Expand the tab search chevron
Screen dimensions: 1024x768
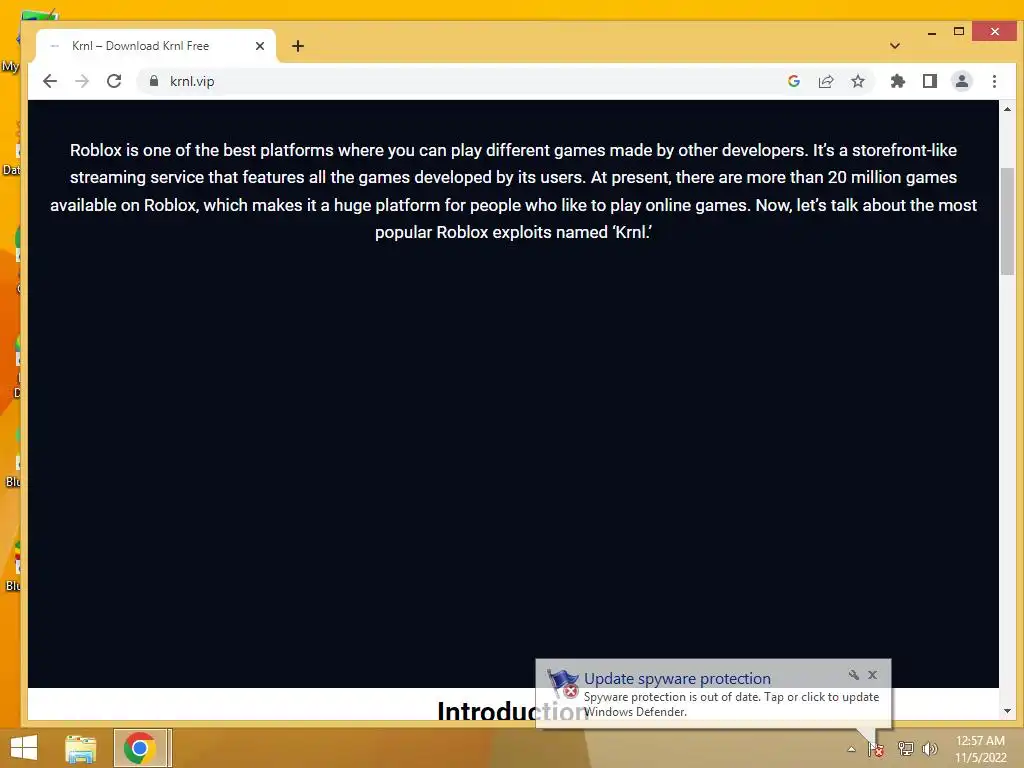click(x=895, y=46)
